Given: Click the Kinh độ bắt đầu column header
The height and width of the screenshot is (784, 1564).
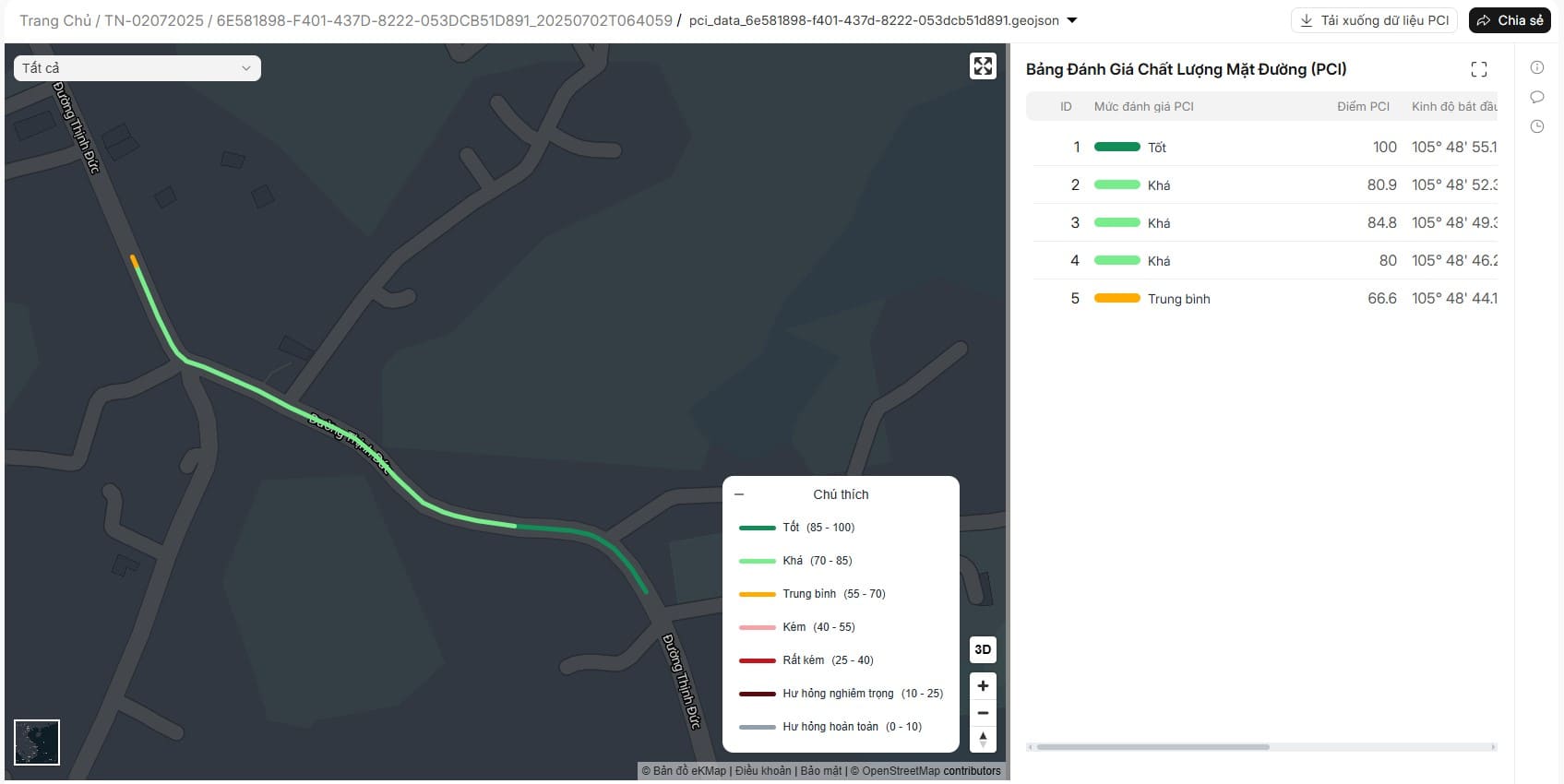Looking at the screenshot, I should pyautogui.click(x=1454, y=107).
